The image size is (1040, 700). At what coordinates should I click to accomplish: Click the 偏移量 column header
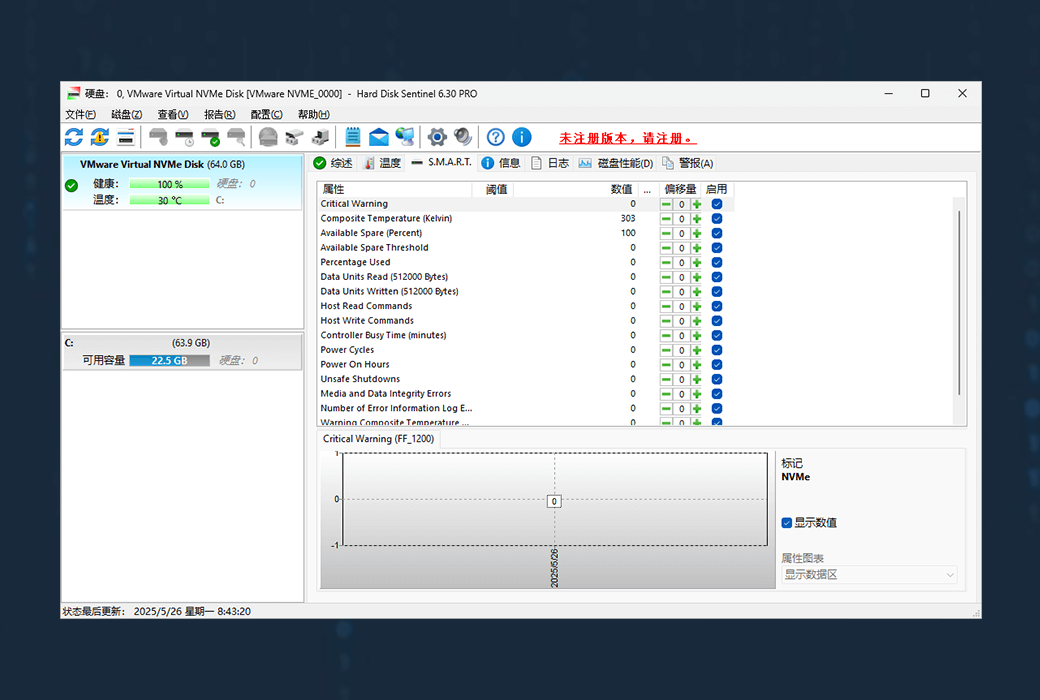pos(680,189)
